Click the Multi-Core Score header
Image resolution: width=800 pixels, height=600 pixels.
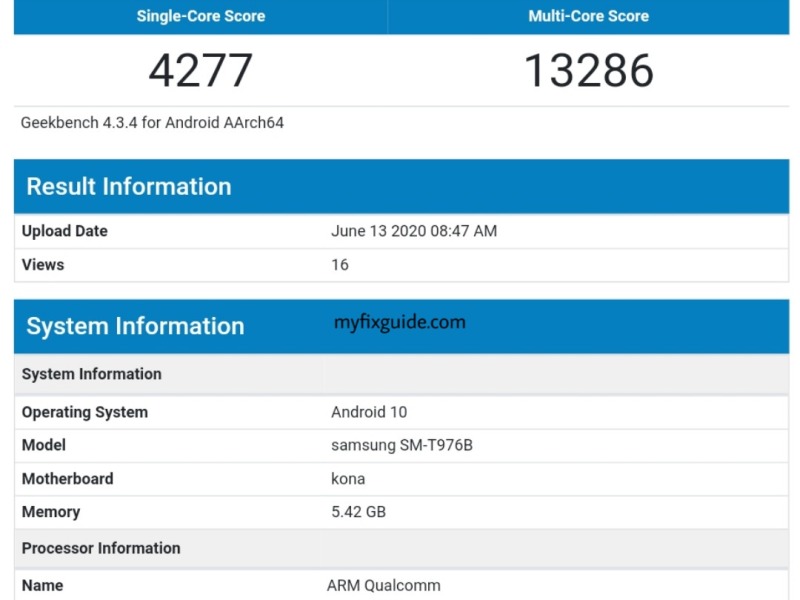click(x=588, y=16)
